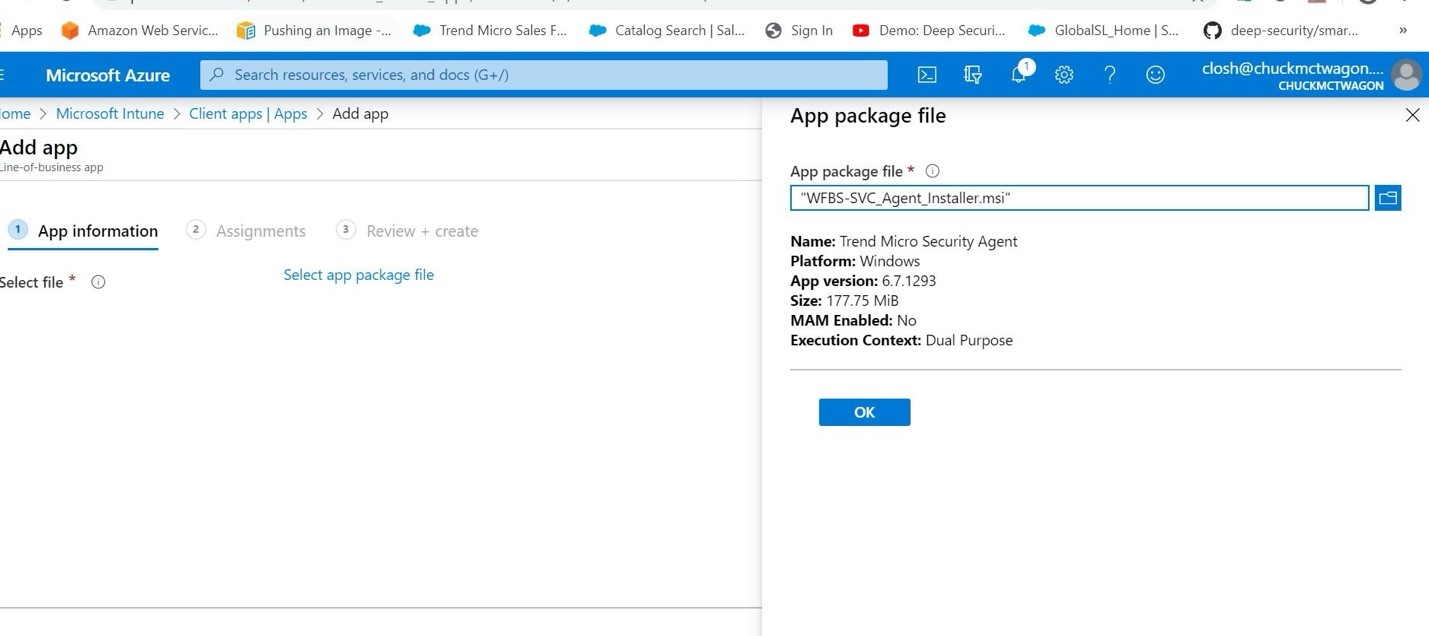Open the feedback smiley icon
The image size is (1429, 636).
tap(1155, 75)
